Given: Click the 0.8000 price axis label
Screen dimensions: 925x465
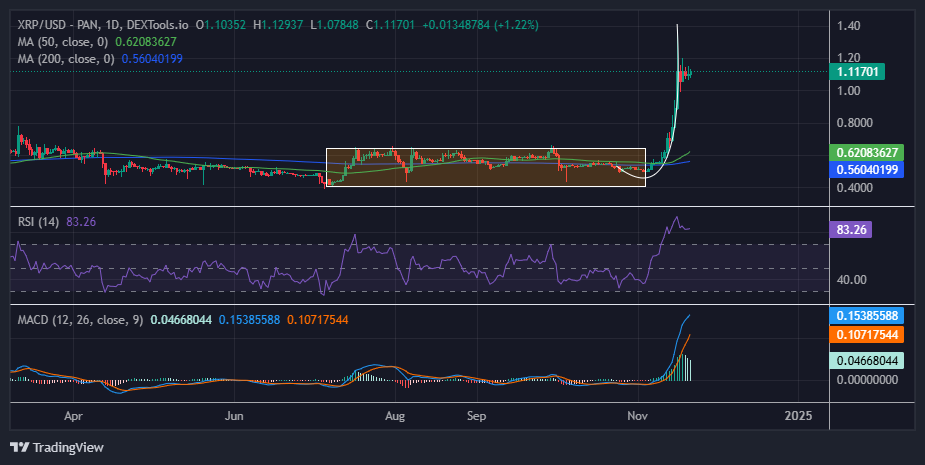Looking at the screenshot, I should 854,123.
